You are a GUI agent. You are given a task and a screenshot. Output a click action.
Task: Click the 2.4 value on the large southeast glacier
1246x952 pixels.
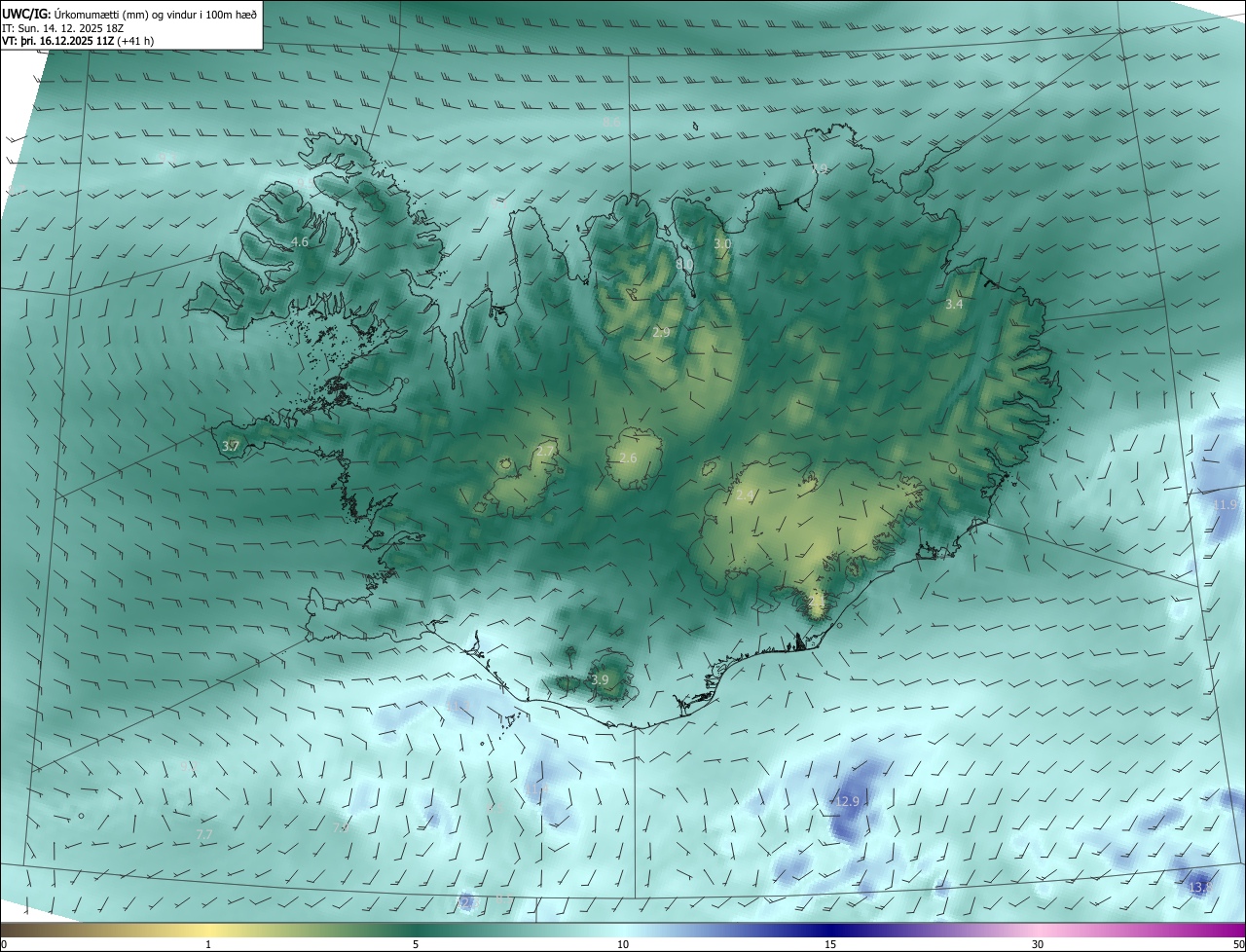pyautogui.click(x=745, y=495)
